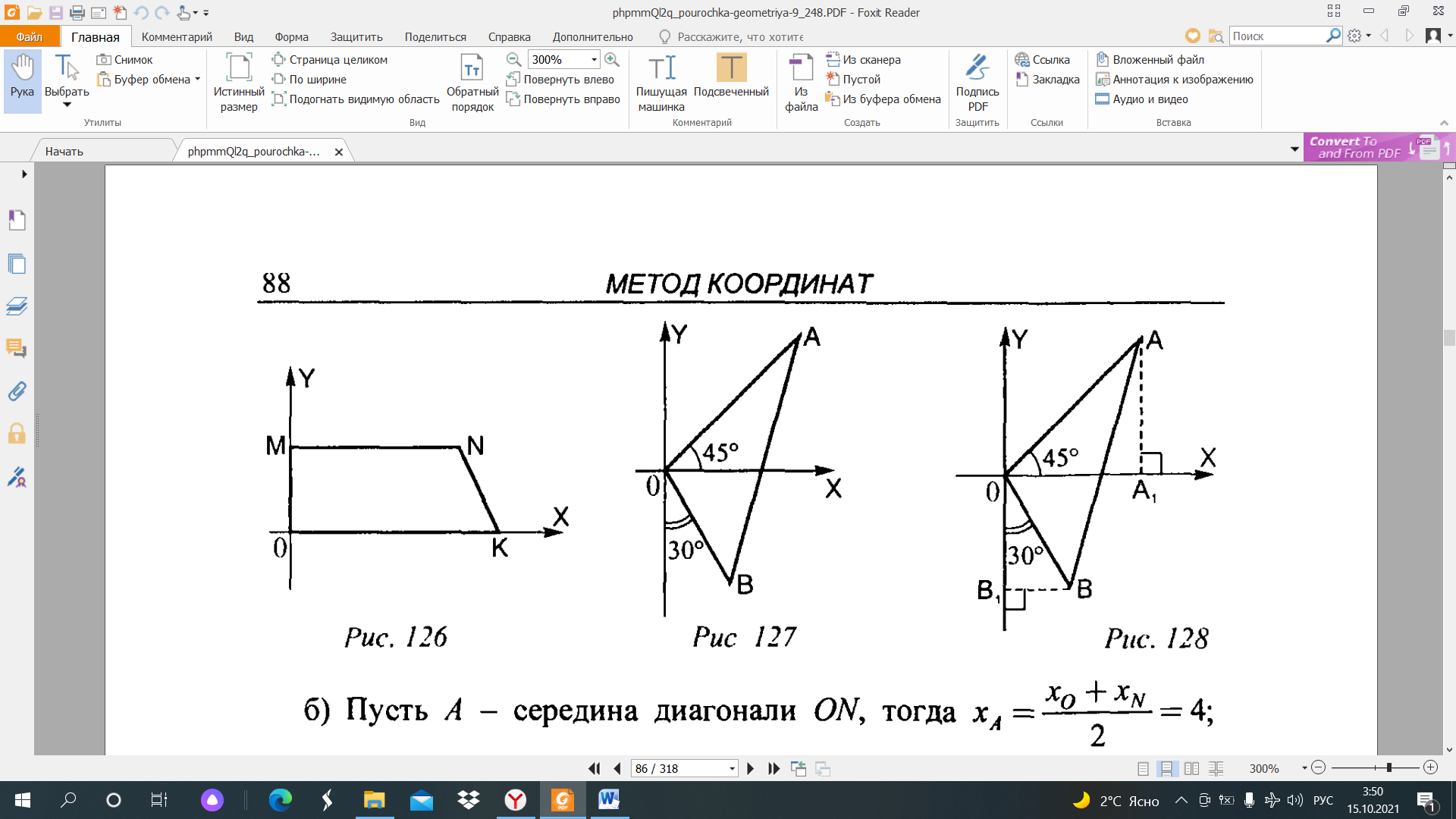Open the Security (lock) side panel
The width and height of the screenshot is (1456, 819).
17,433
